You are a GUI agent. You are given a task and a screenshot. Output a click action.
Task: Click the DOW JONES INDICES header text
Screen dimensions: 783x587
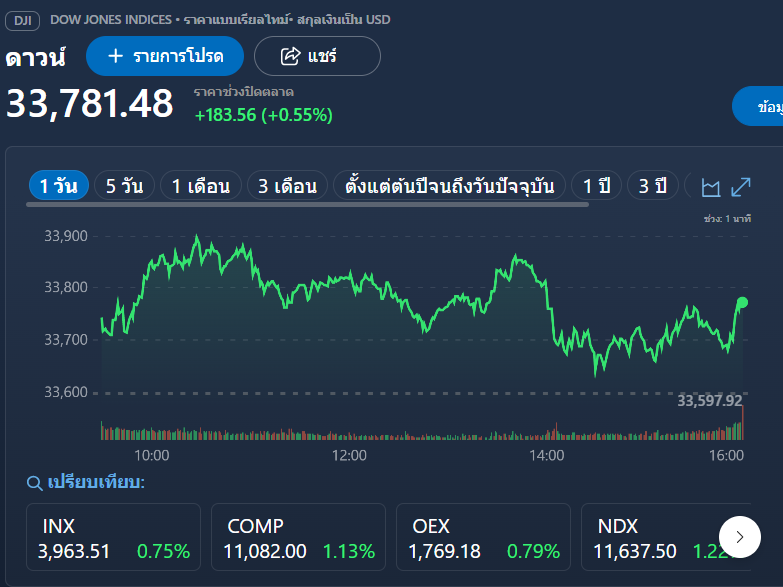[x=111, y=20]
